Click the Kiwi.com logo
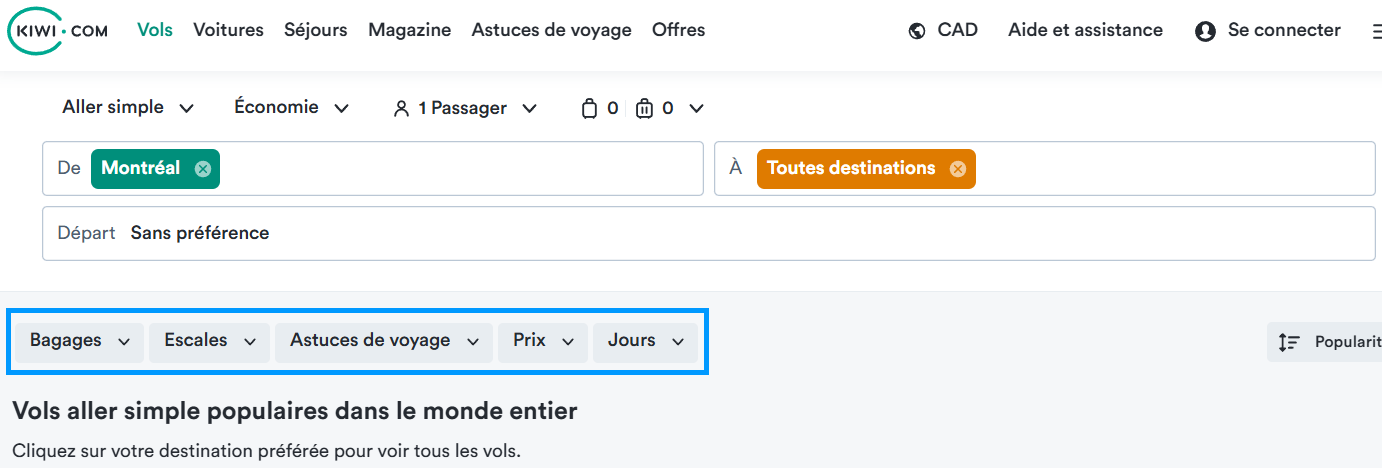 coord(58,31)
